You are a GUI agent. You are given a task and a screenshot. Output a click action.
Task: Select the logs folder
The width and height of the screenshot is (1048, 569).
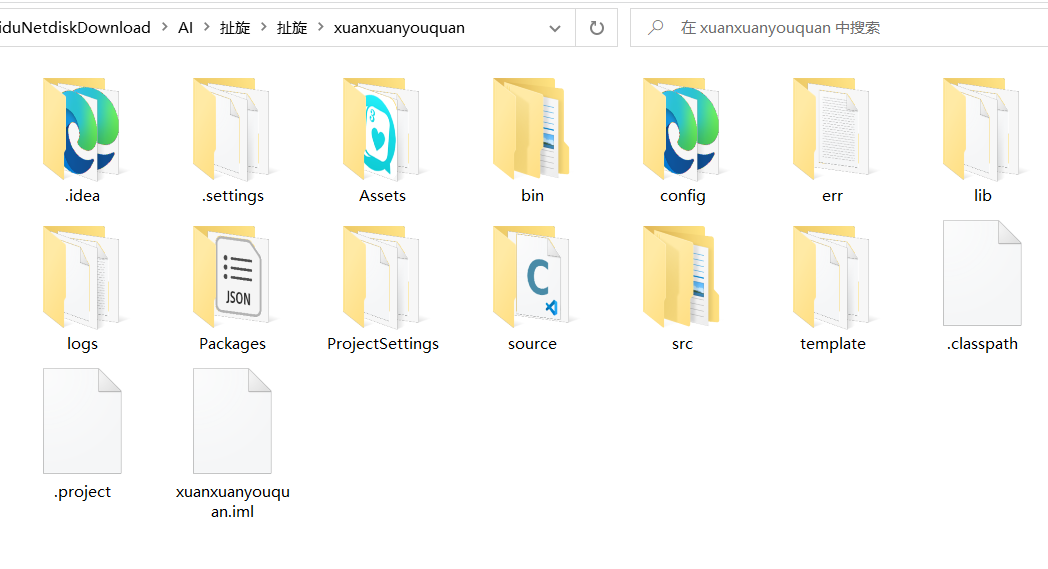click(82, 277)
